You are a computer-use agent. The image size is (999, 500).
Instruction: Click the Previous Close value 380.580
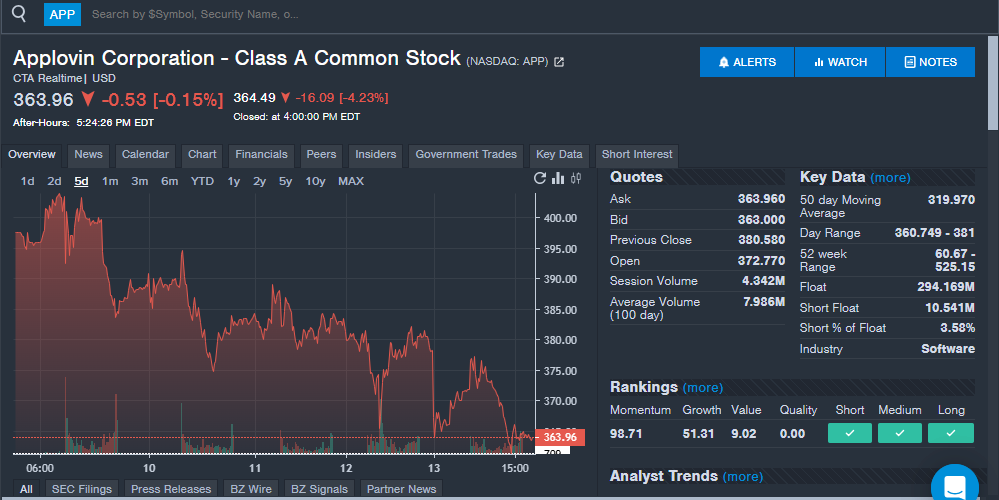pos(761,240)
